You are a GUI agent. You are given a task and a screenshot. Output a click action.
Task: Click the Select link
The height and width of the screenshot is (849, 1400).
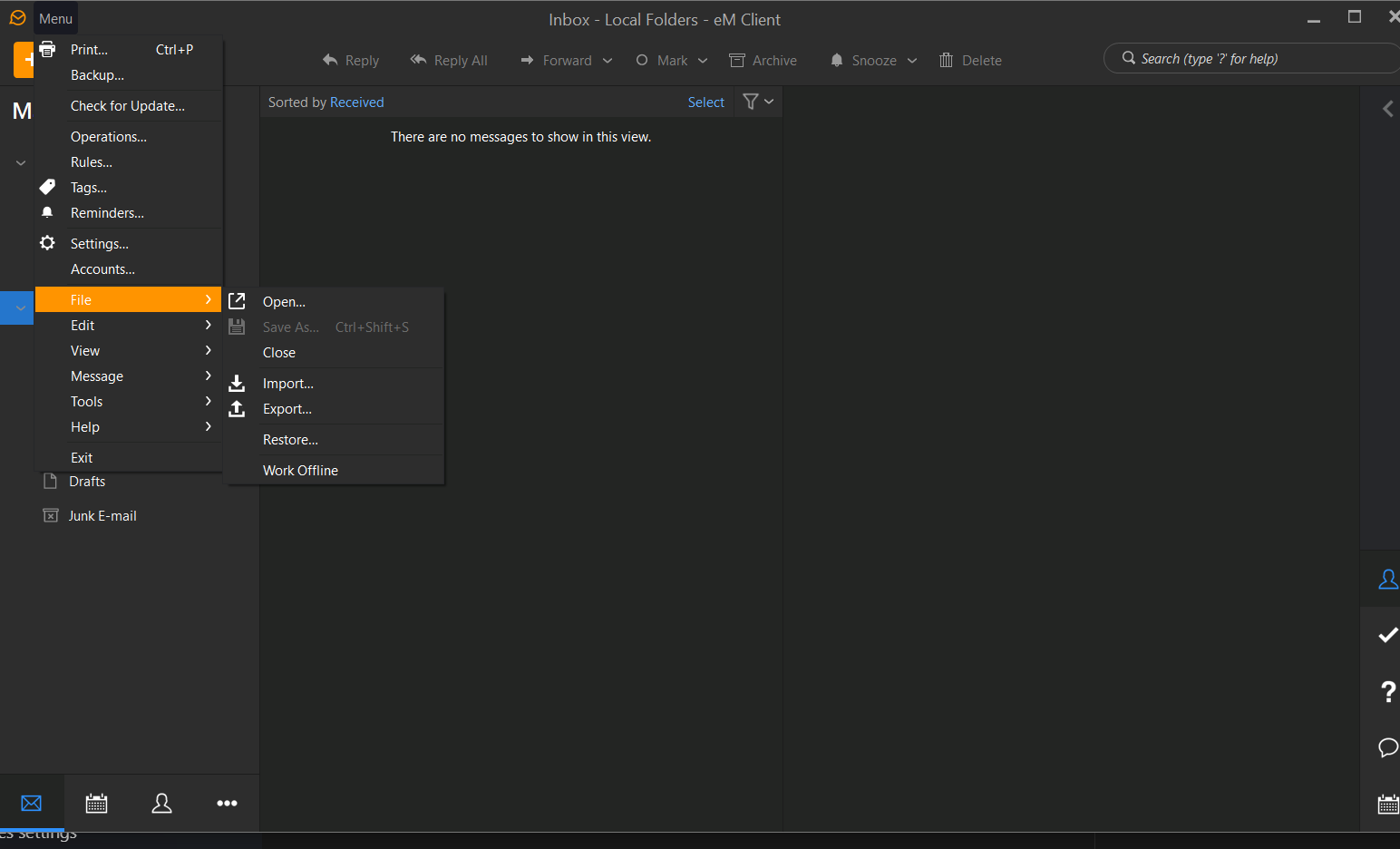[x=705, y=102]
